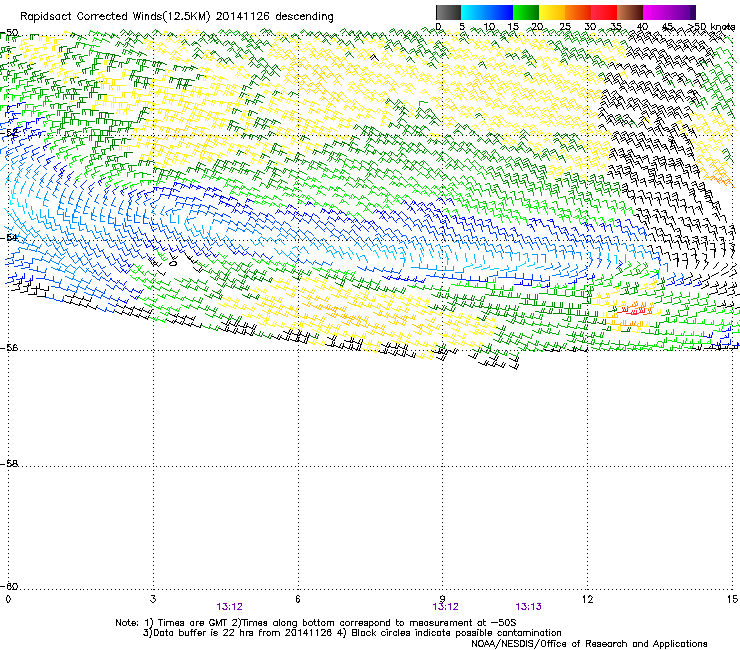This screenshot has height=650, width=740.
Task: Click the longitude '12' axis label
Action: (x=587, y=599)
